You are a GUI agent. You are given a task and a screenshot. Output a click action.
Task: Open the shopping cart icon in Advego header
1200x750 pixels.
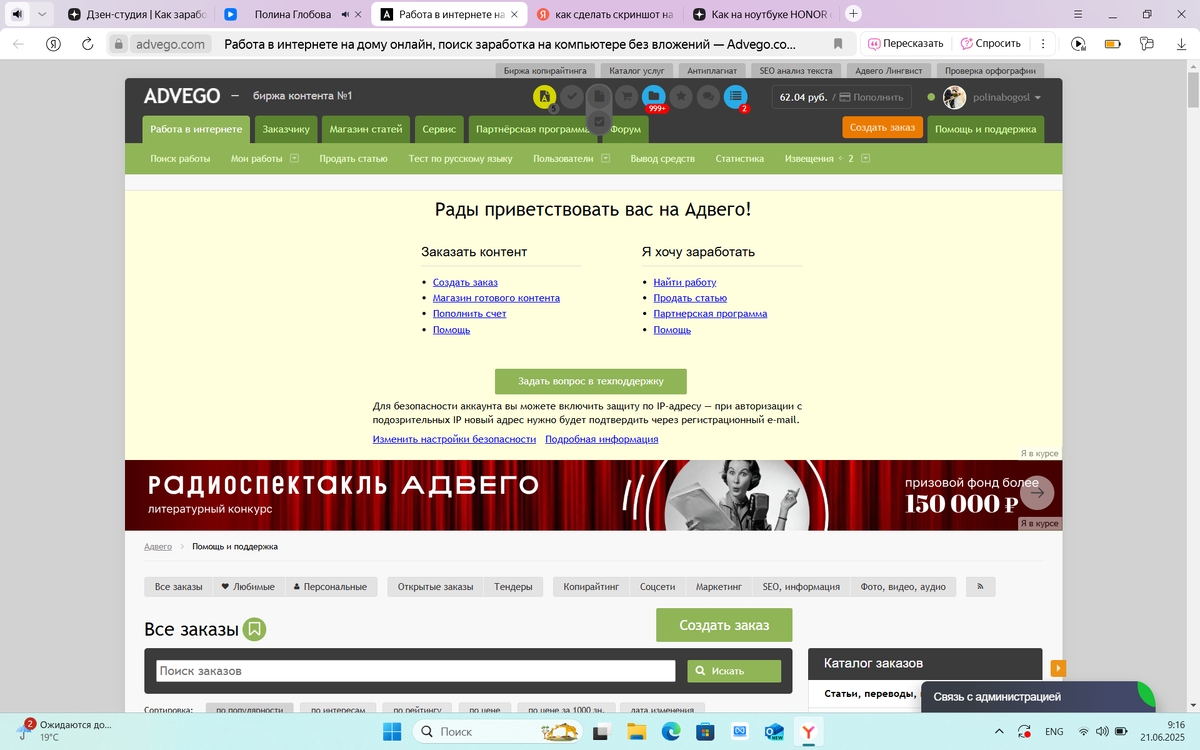[x=626, y=97]
